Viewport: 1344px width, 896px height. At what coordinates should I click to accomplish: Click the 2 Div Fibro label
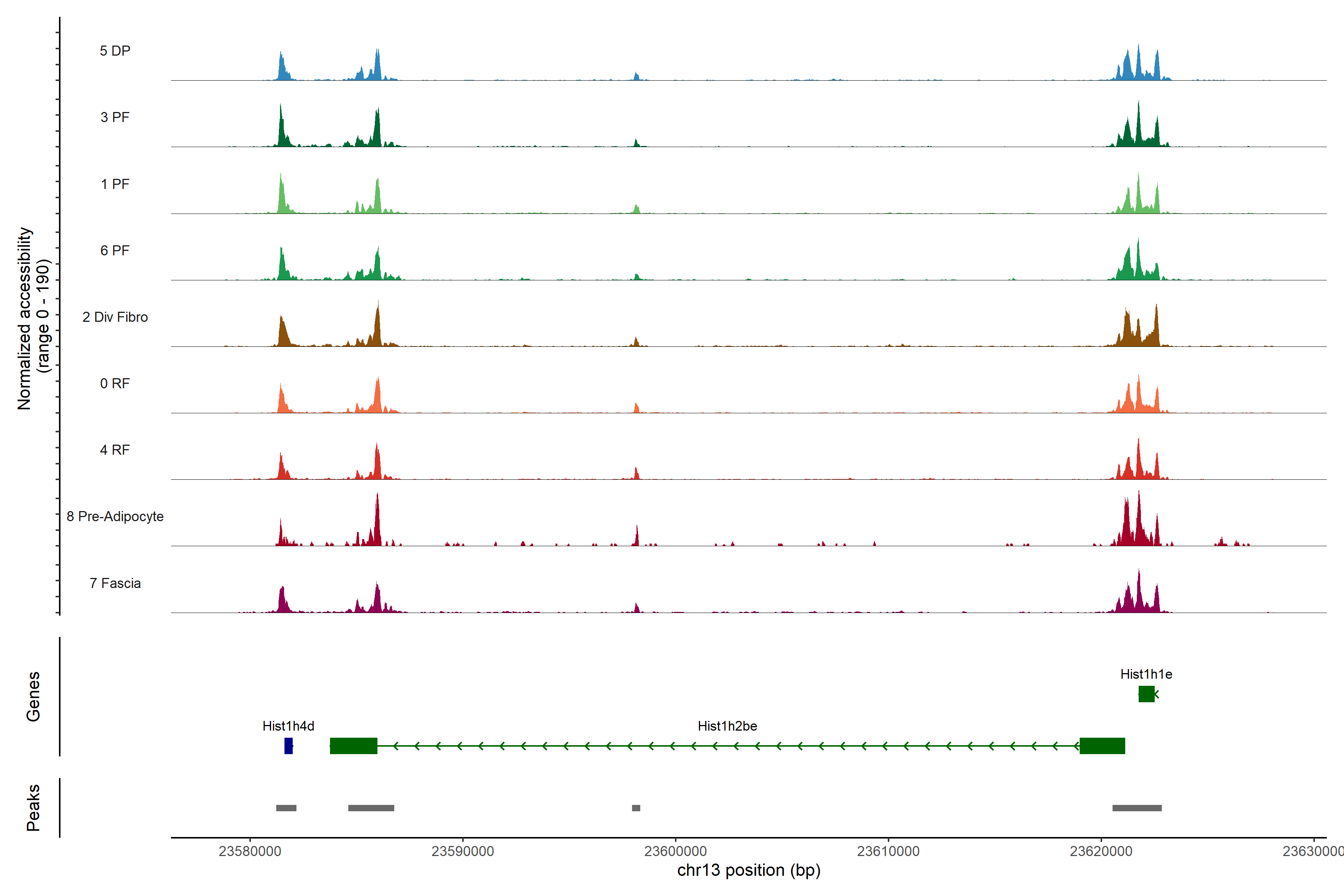tap(115, 317)
